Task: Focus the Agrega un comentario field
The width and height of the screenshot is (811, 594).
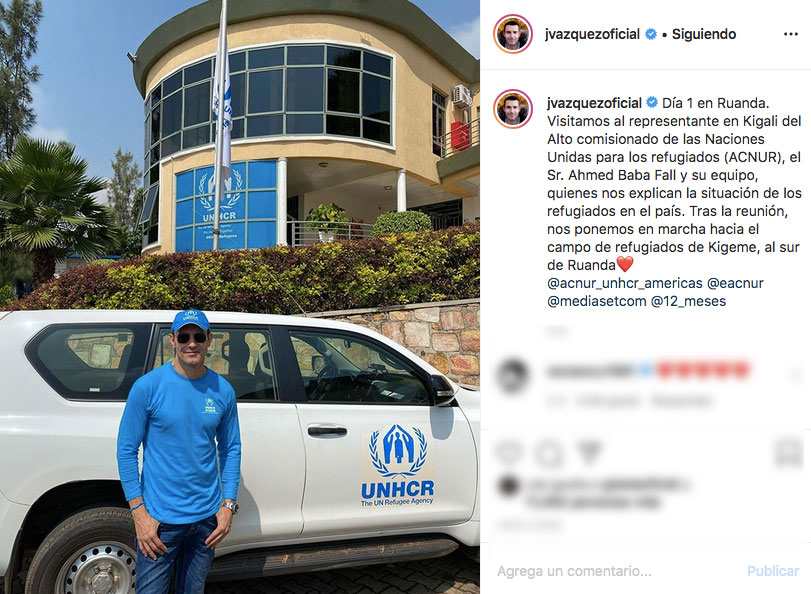Action: click(615, 571)
